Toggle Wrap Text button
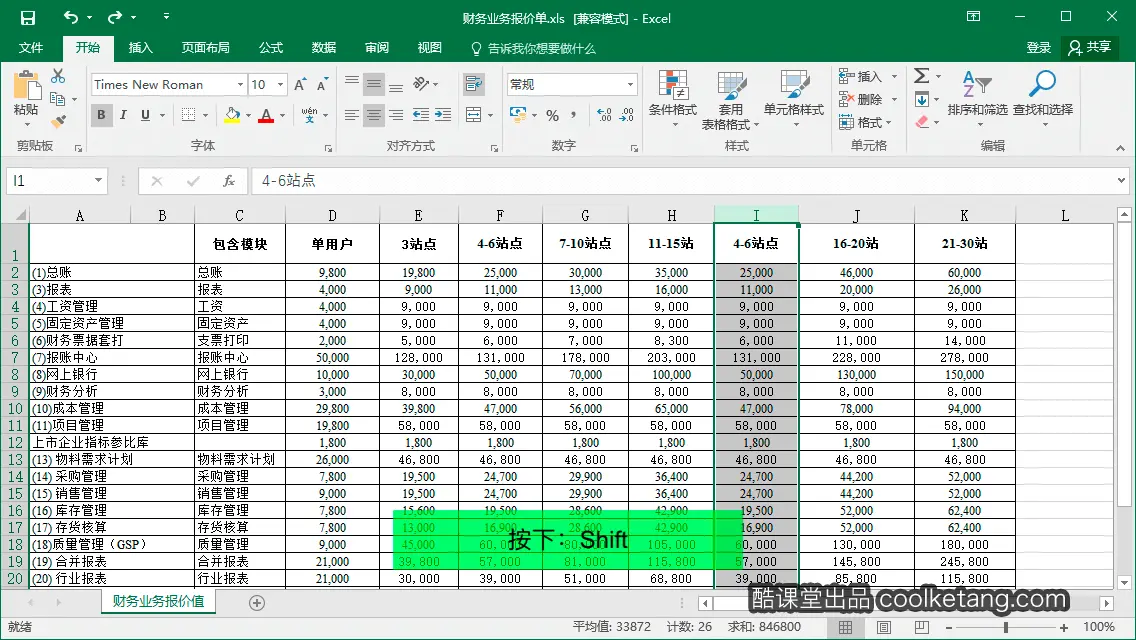Viewport: 1136px width, 640px height. click(x=474, y=83)
